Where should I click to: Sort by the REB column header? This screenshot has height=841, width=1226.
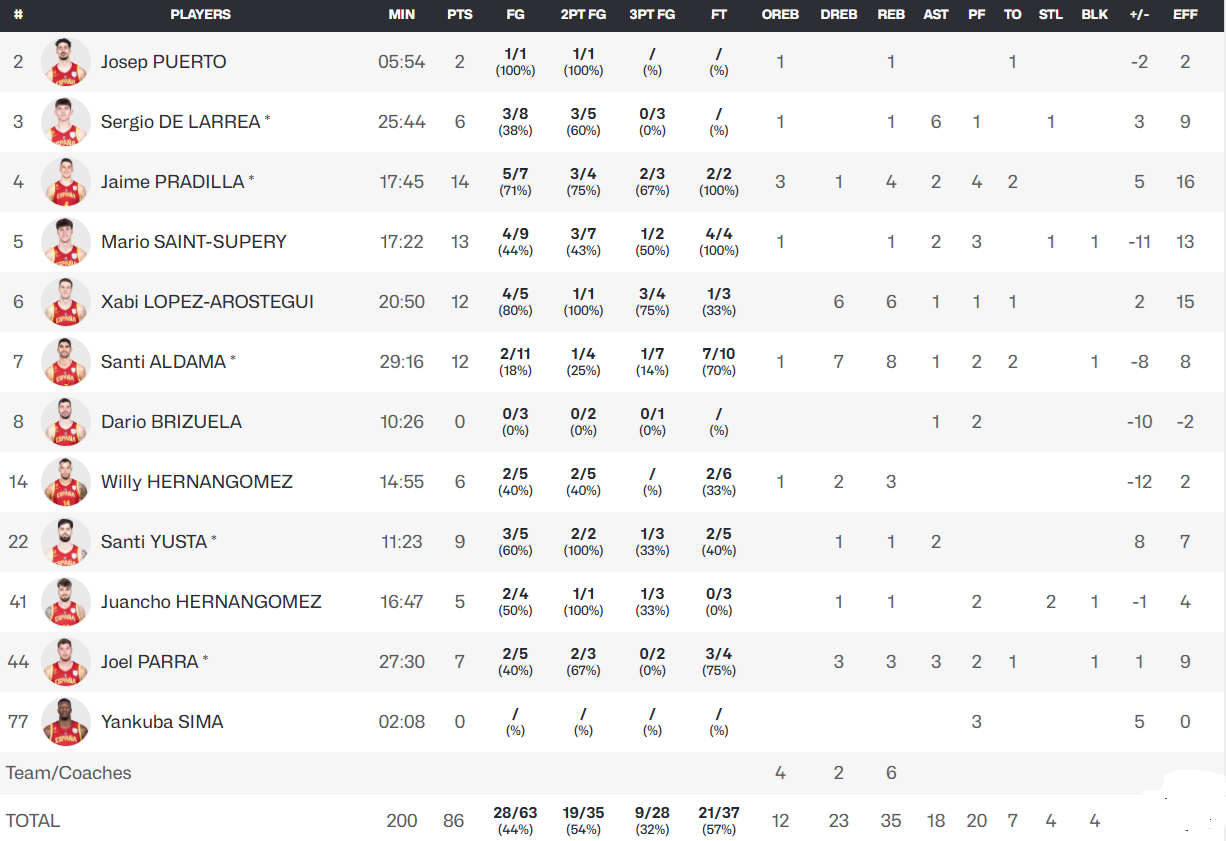click(x=891, y=15)
